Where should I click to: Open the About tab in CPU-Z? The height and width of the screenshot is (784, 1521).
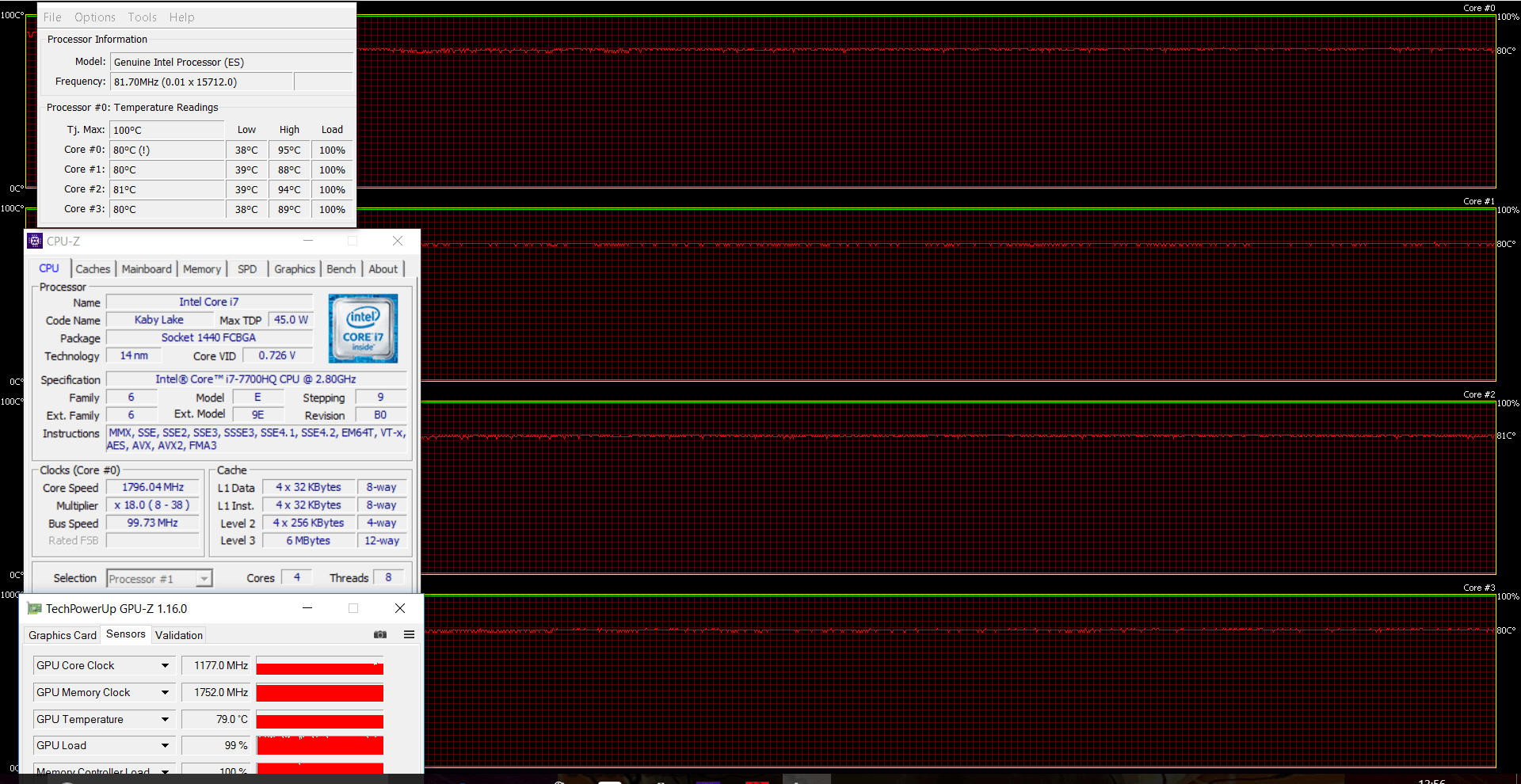383,269
